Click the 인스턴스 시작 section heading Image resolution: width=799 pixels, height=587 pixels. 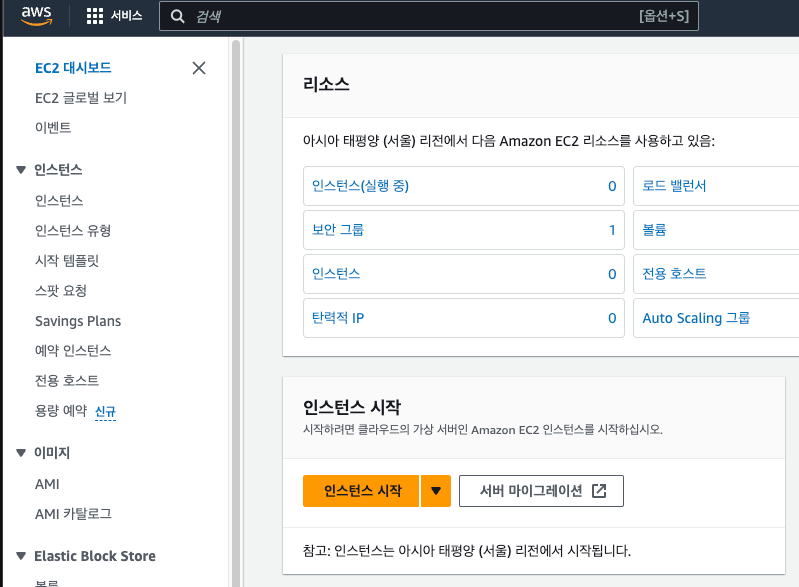click(352, 407)
